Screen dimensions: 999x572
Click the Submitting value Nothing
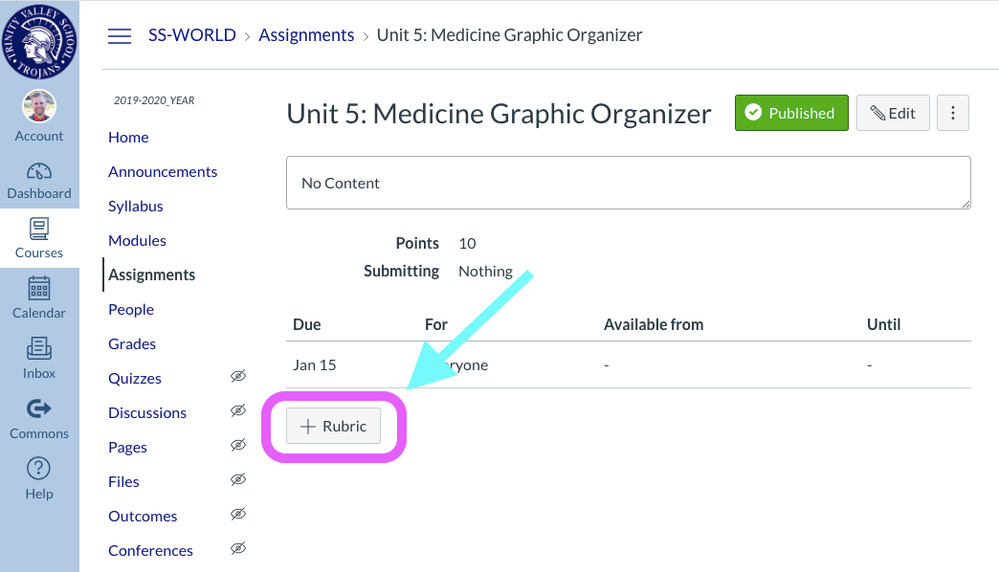pyautogui.click(x=485, y=271)
